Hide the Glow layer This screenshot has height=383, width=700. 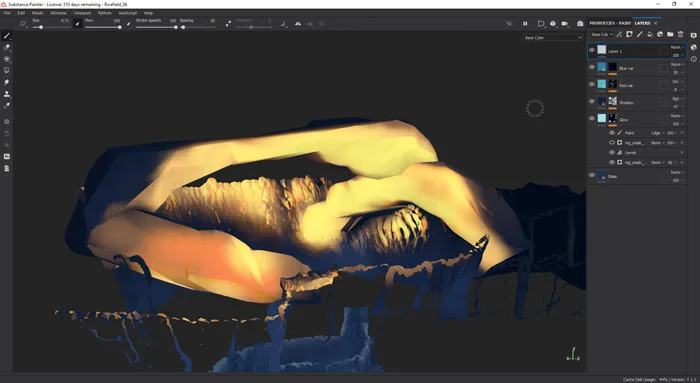[592, 118]
